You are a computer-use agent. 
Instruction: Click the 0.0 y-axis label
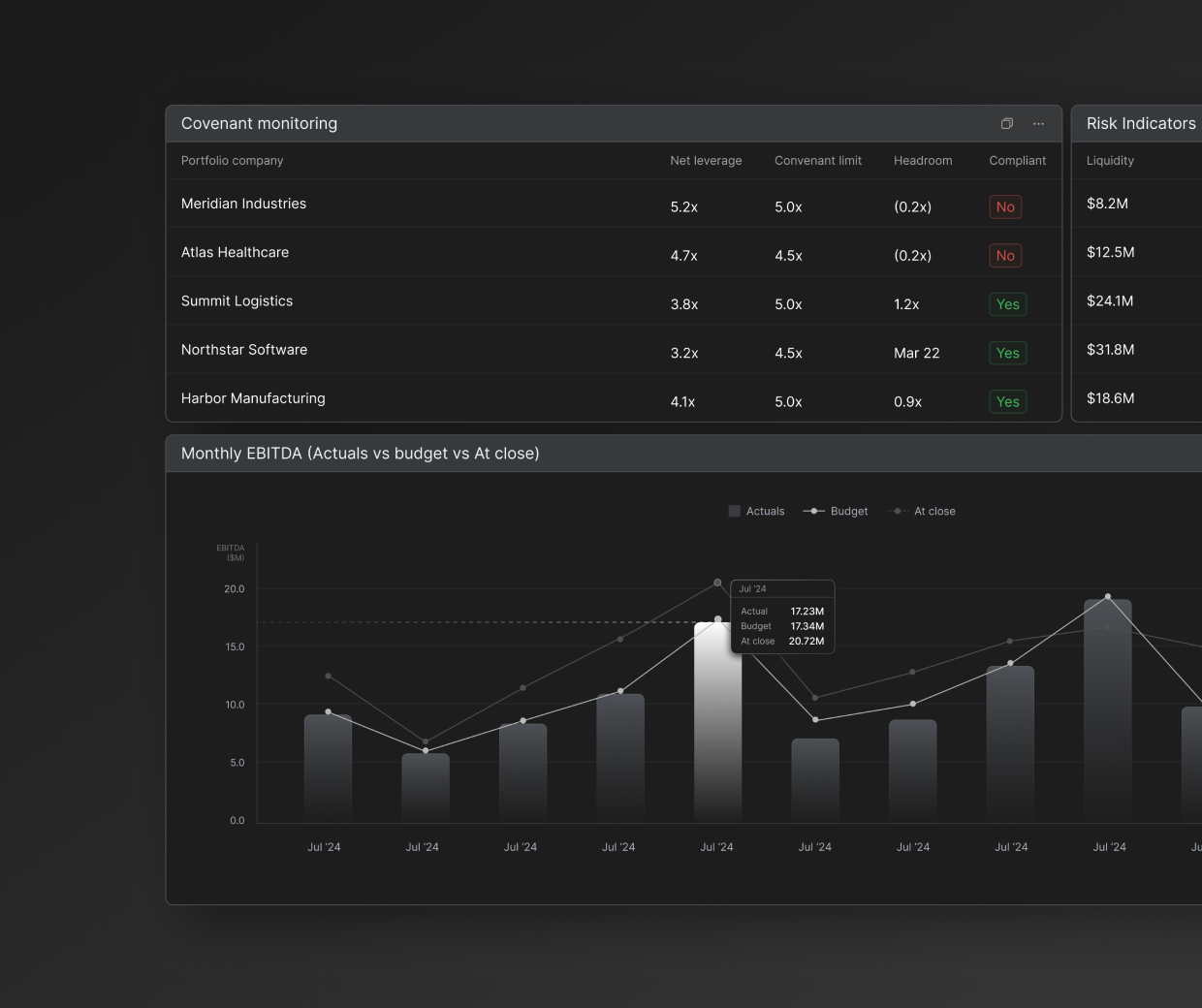237,821
